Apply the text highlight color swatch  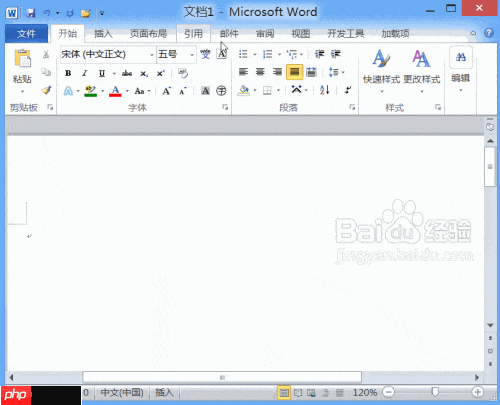pos(90,91)
